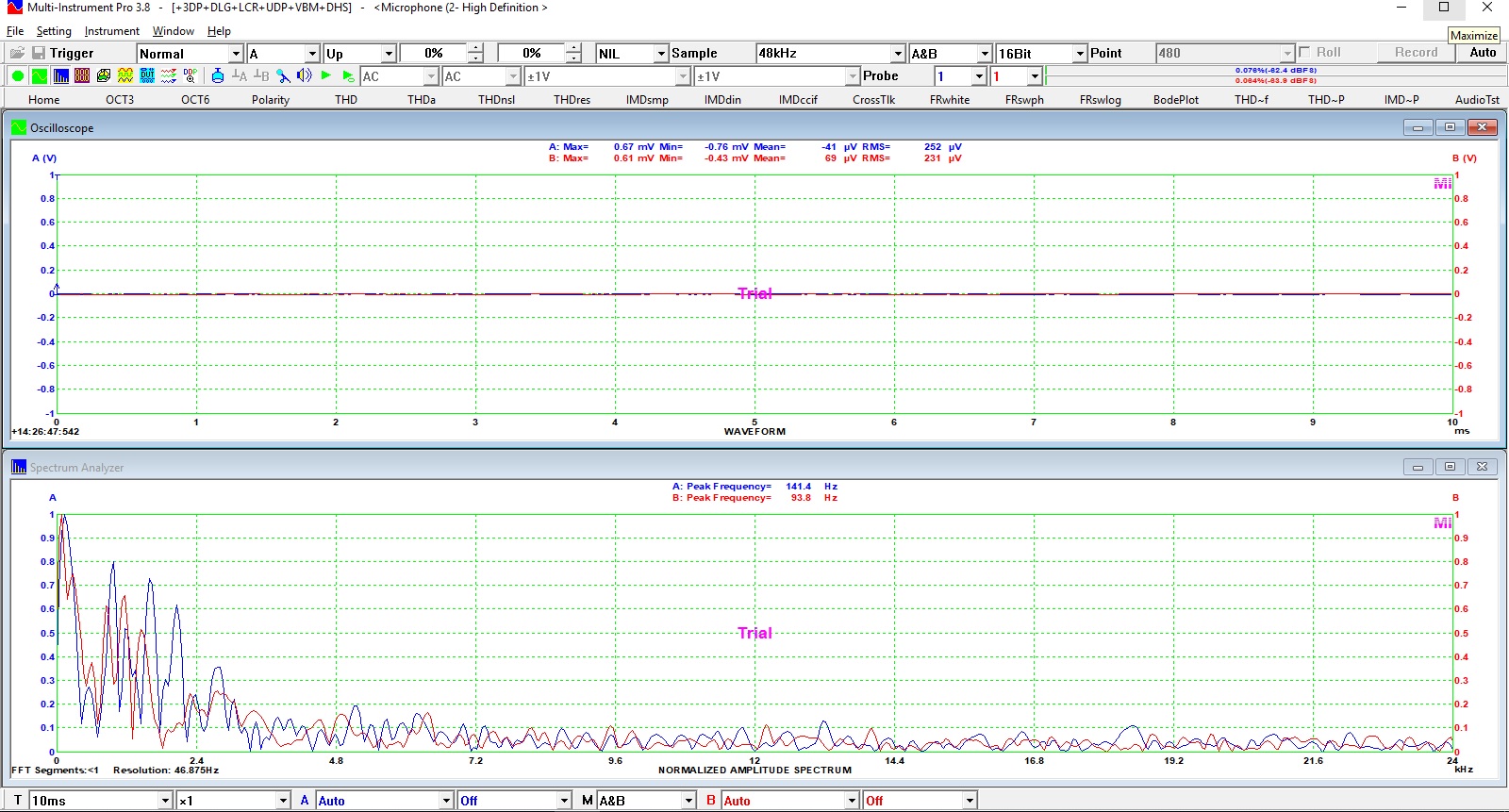Click the channel B zeroing icon
Viewport: 1509px width, 812px height.
point(261,76)
